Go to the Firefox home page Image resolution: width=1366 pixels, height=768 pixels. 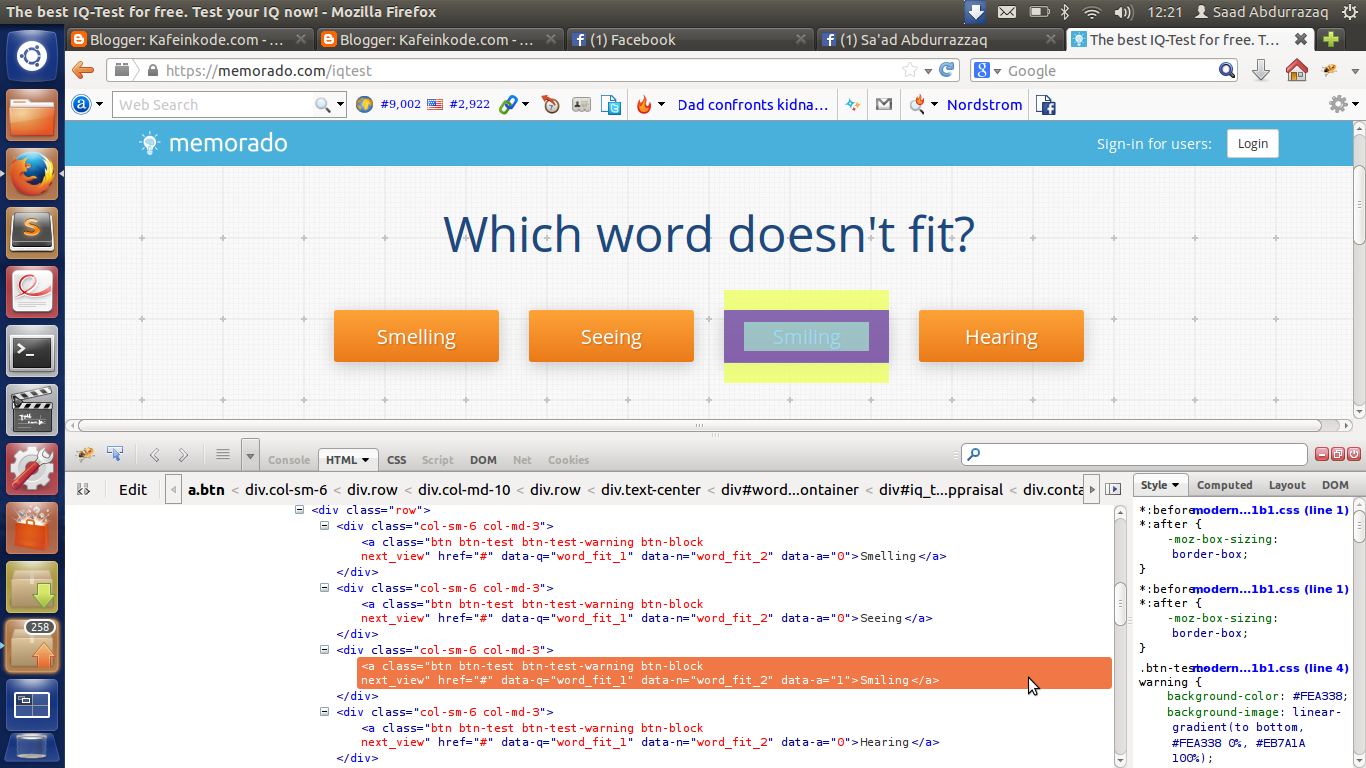(x=1296, y=71)
